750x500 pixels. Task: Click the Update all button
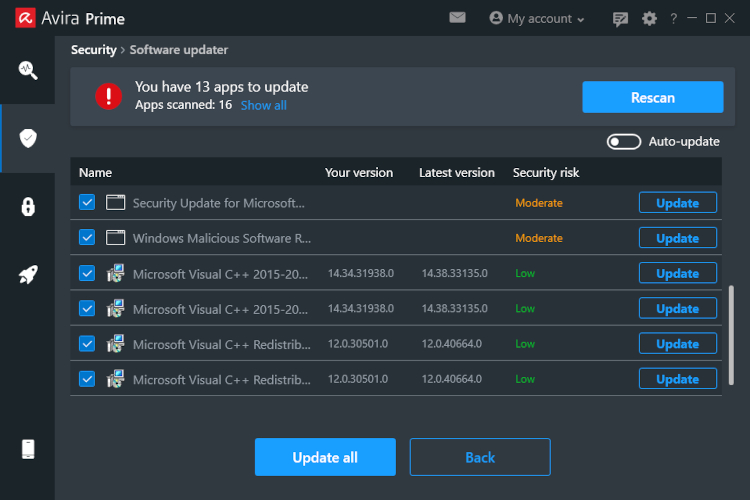325,457
